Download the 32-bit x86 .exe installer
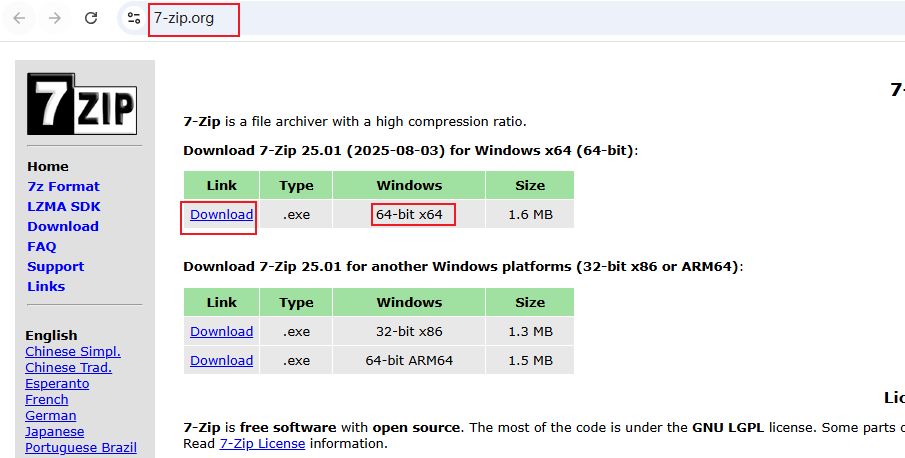Screen dimensions: 905x458 222,332
